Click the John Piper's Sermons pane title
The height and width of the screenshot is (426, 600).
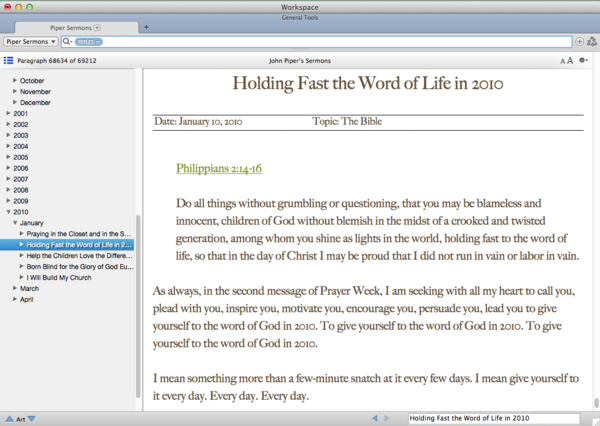[x=300, y=60]
